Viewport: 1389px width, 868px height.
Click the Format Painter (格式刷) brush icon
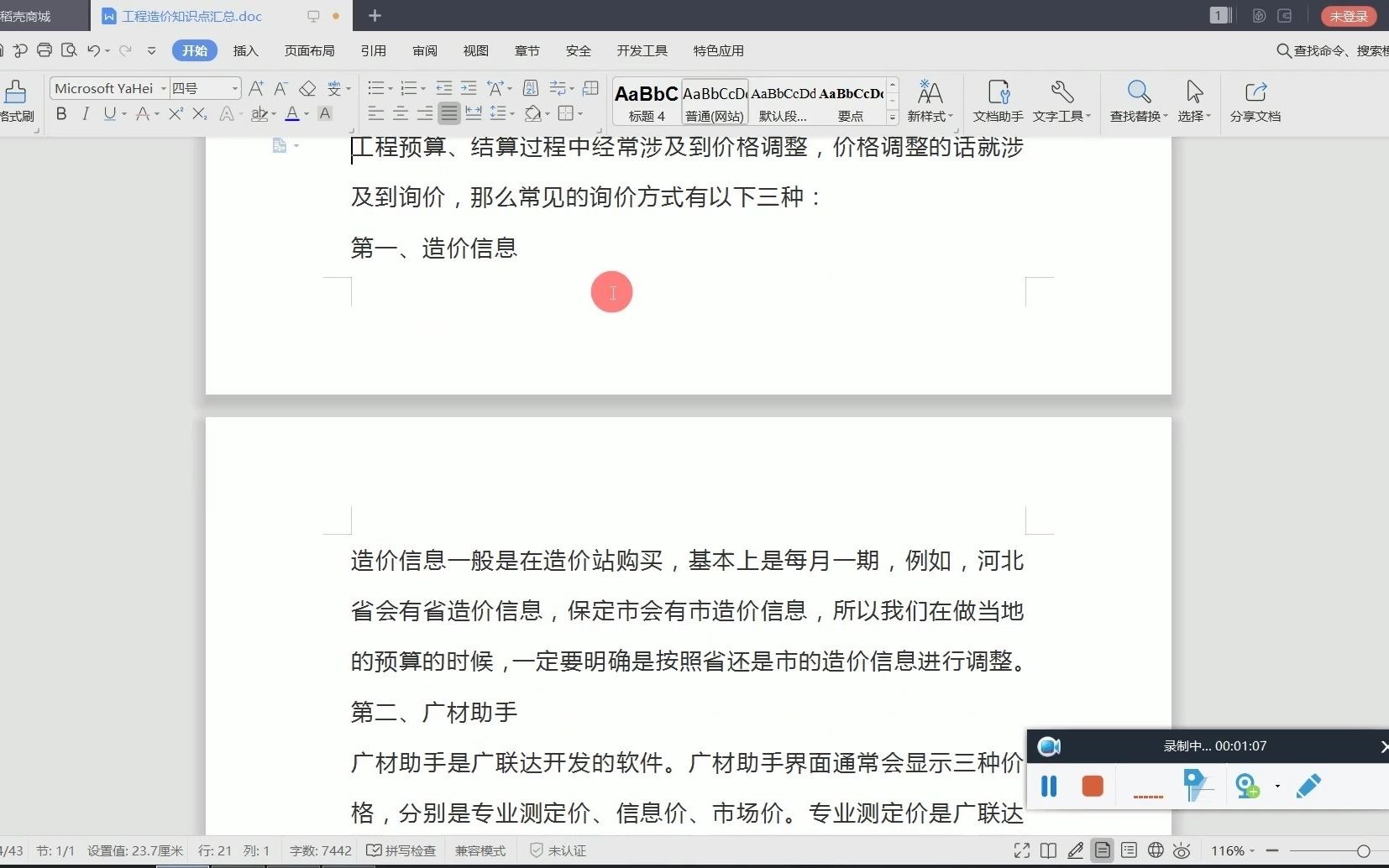[x=15, y=92]
